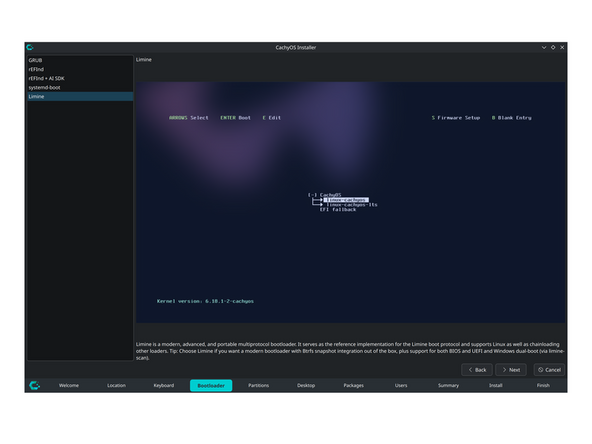Image resolution: width=592 pixels, height=444 pixels.
Task: Click CachyOS logo in title bar
Action: (x=30, y=47)
